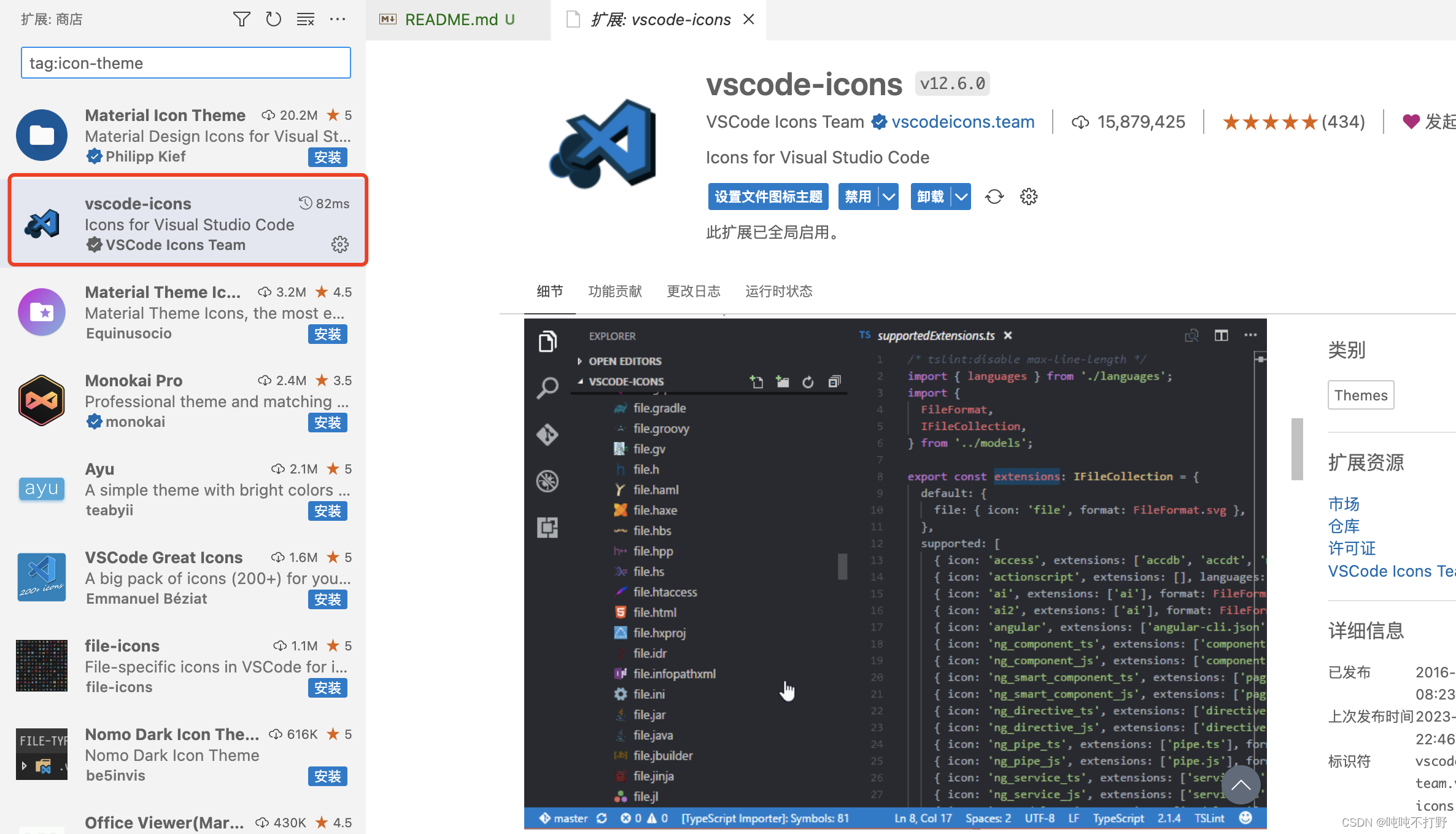Click the vscode-icons extension logo thumbnail

coord(42,223)
